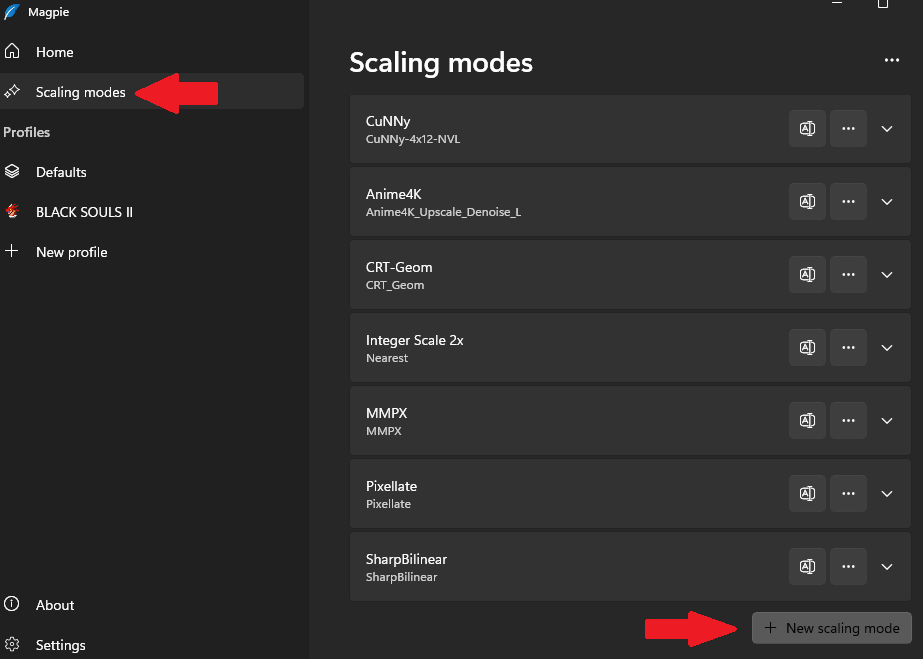Click the rename icon for SharpBilinear
The image size is (923, 659).
pyautogui.click(x=807, y=567)
